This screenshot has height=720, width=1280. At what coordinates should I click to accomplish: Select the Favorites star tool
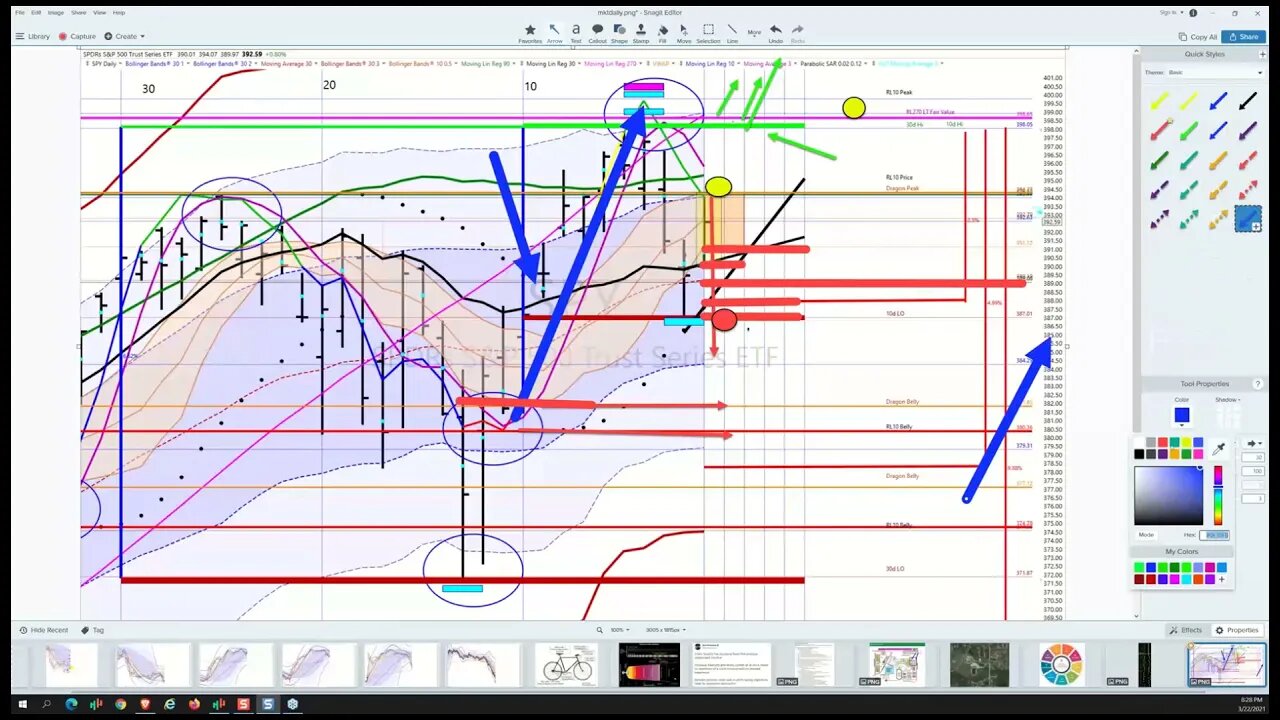530,34
